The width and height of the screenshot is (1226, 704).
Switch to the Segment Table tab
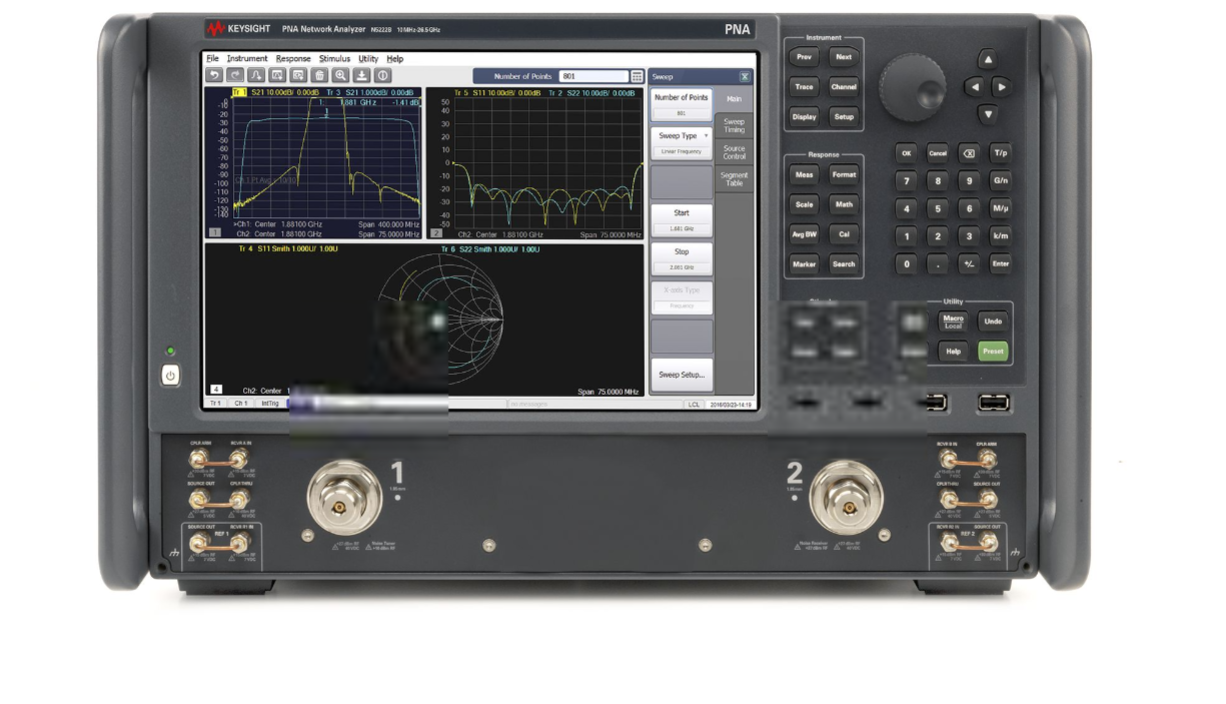(735, 178)
